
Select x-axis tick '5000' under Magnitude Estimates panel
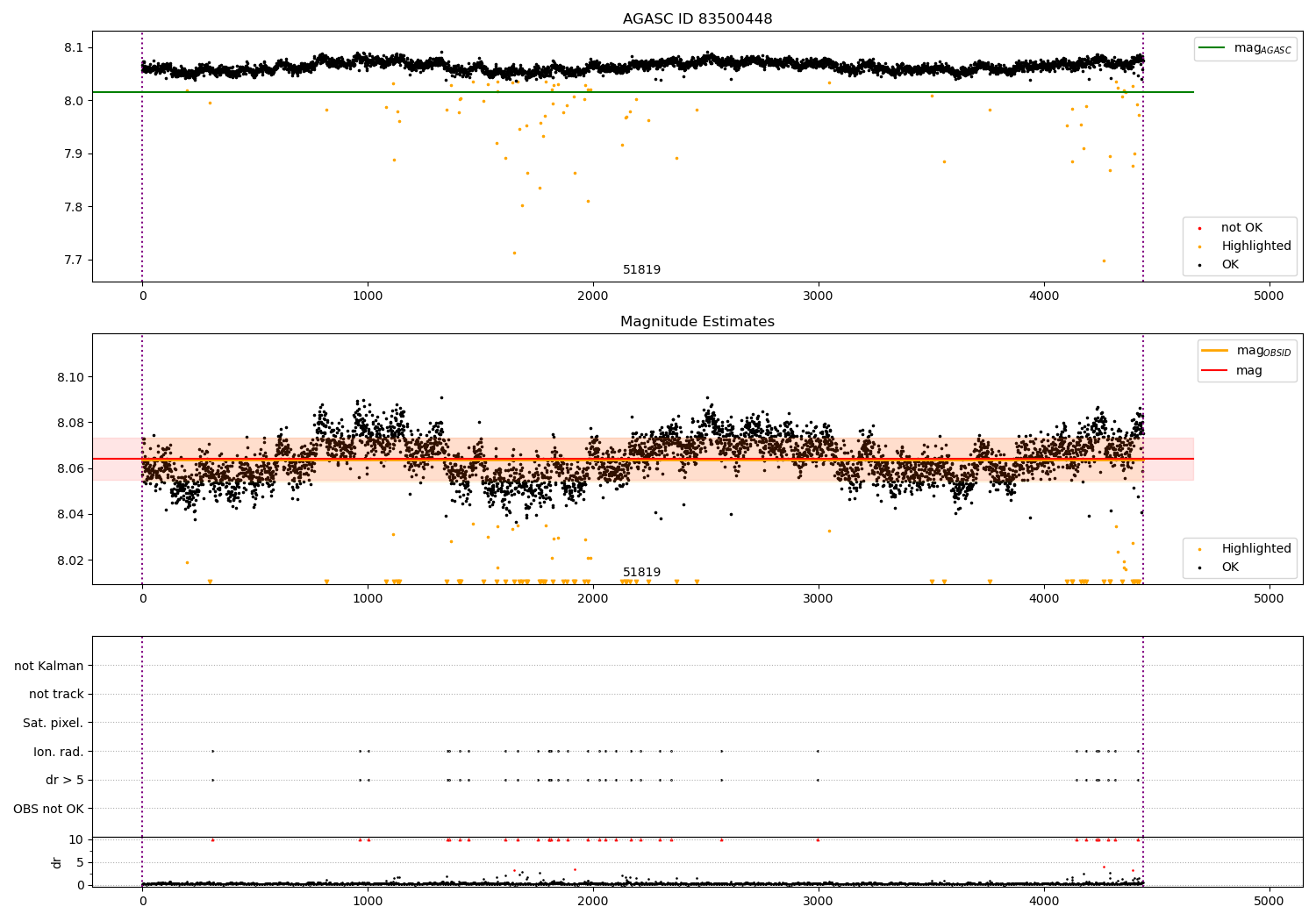[x=1270, y=599]
